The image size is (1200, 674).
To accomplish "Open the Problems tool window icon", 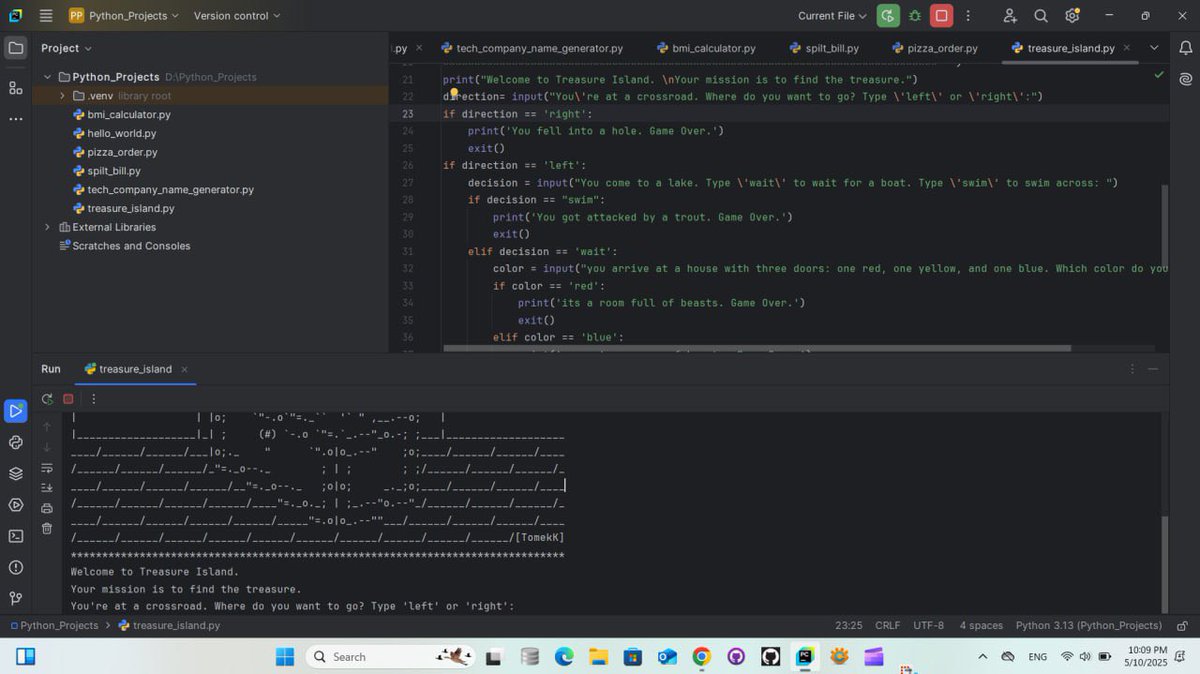I will [15, 567].
